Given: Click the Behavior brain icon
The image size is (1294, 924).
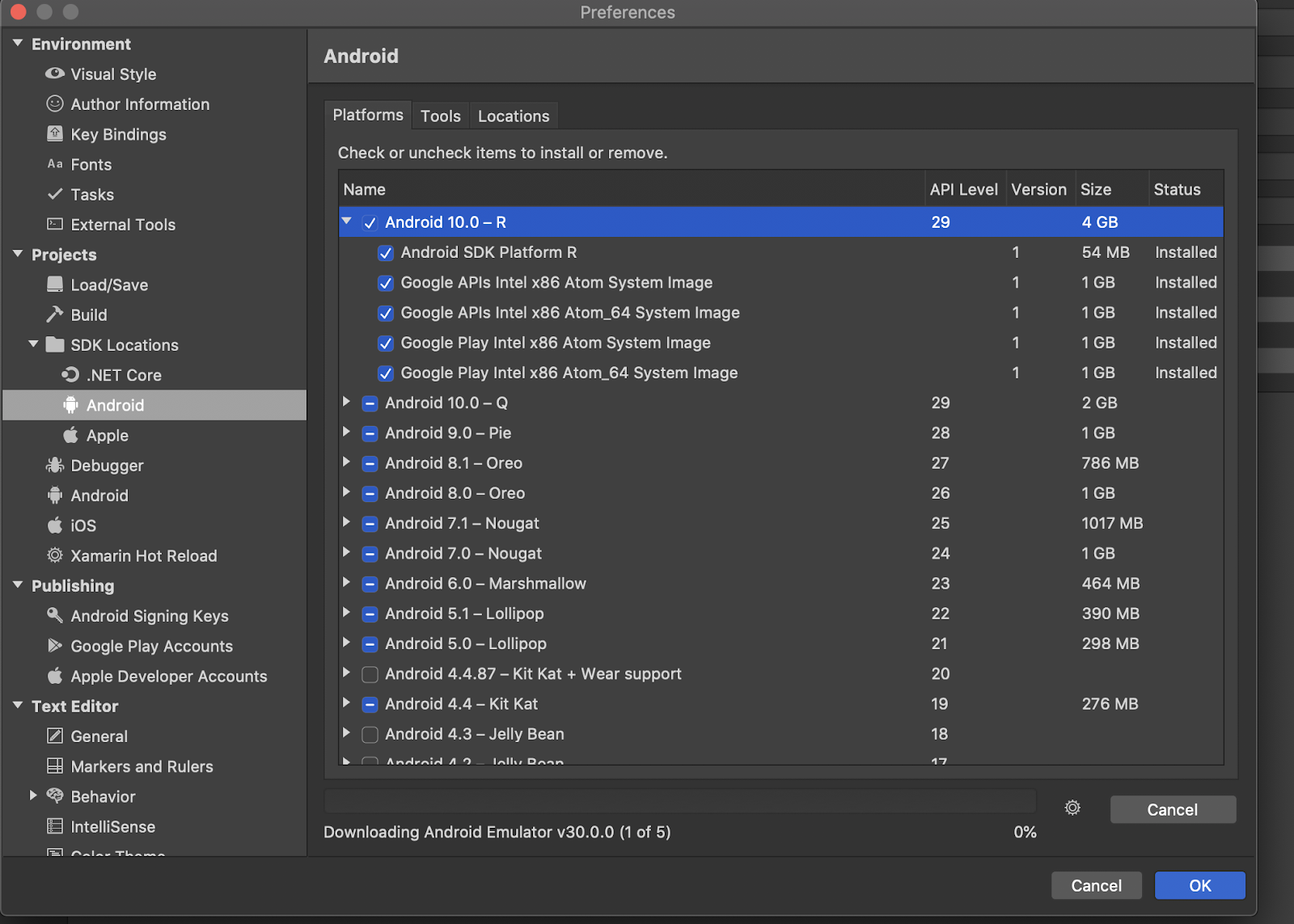Looking at the screenshot, I should coord(55,795).
